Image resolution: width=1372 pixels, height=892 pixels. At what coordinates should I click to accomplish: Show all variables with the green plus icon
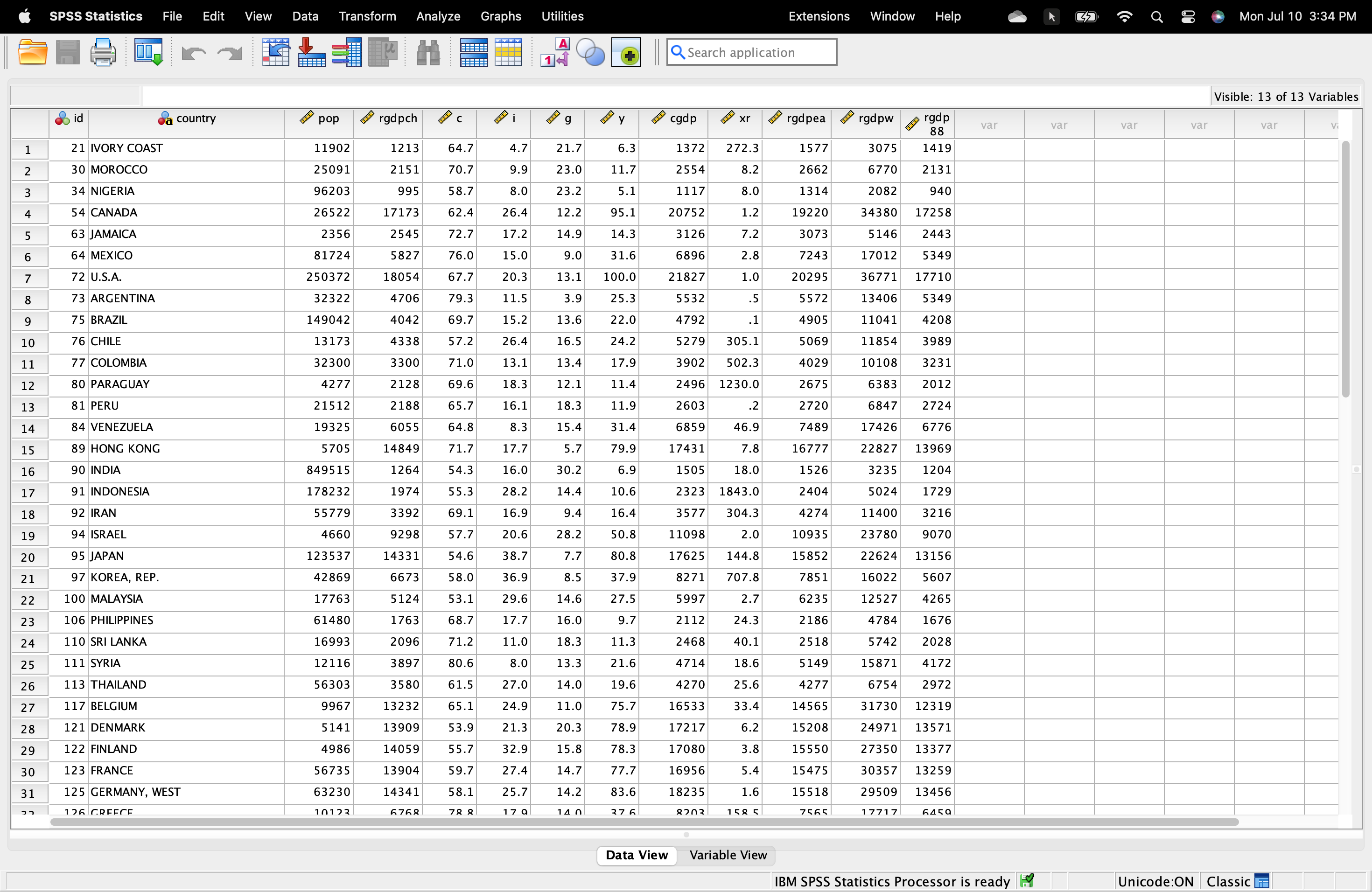627,52
